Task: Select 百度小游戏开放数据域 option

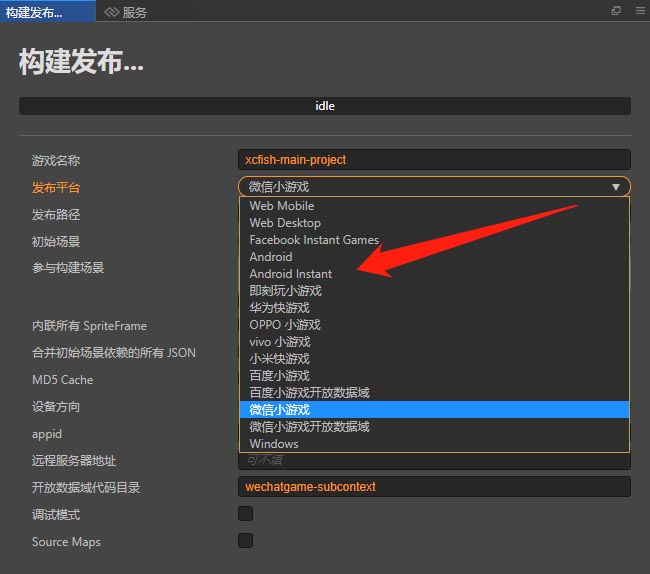Action: 310,393
